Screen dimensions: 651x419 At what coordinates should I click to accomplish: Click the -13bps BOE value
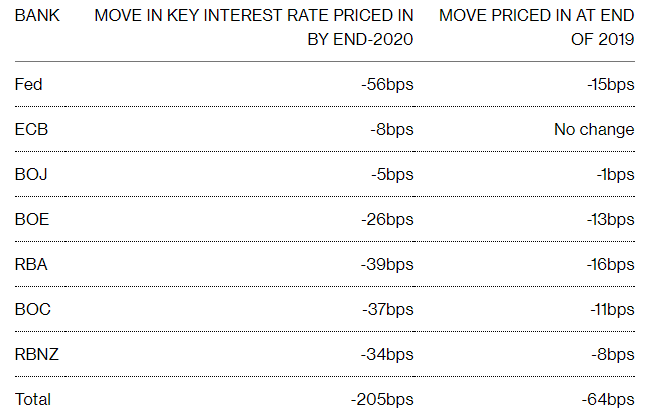(x=610, y=220)
